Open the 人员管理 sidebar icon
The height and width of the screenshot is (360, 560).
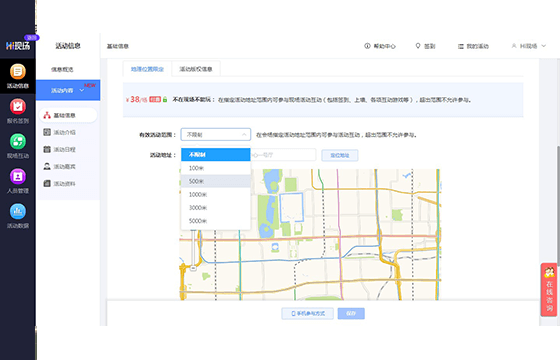tap(18, 181)
